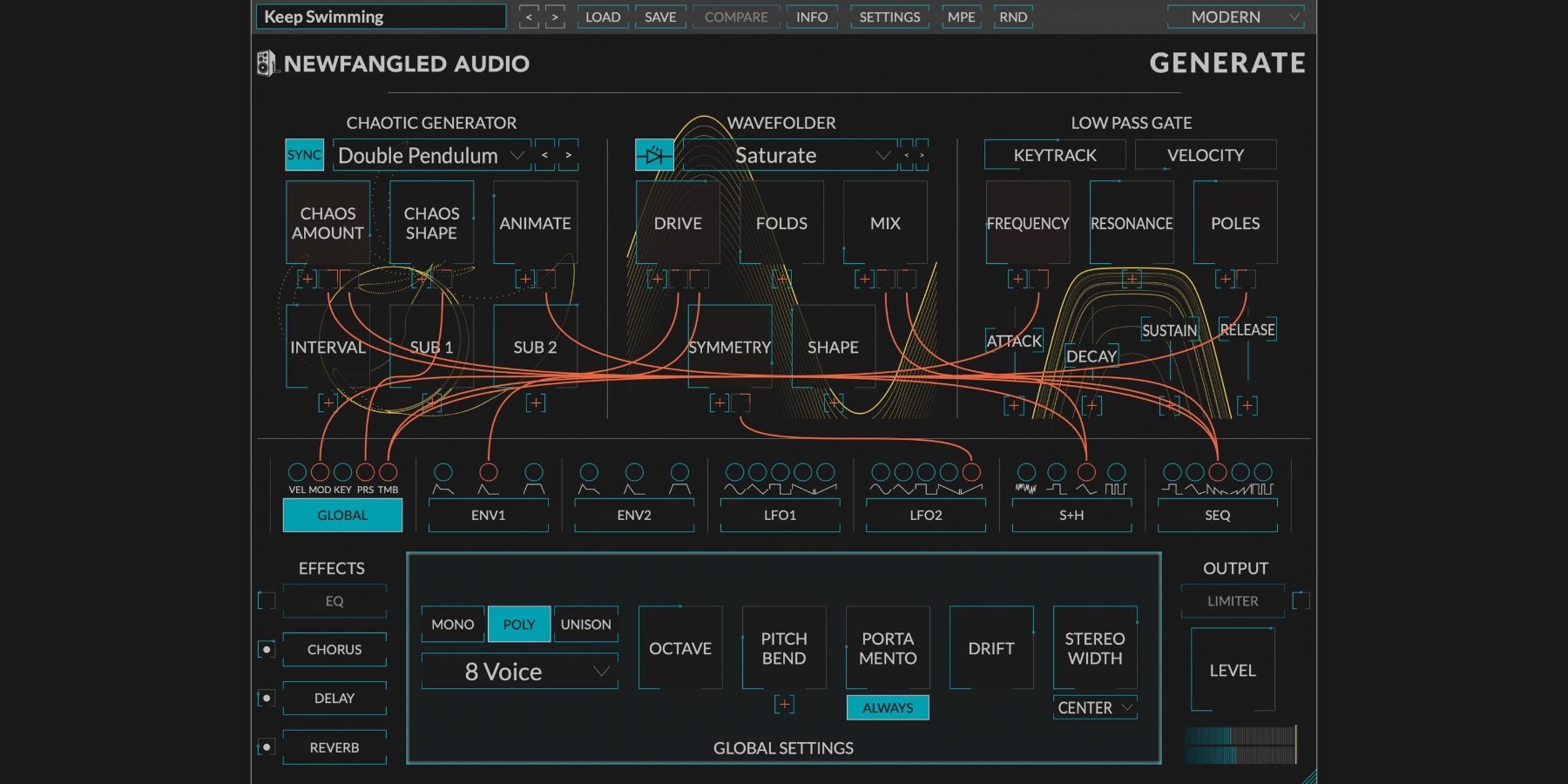Screen dimensions: 1568x784
Task: Click the Keep Swimming preset name field
Action: pos(381,17)
